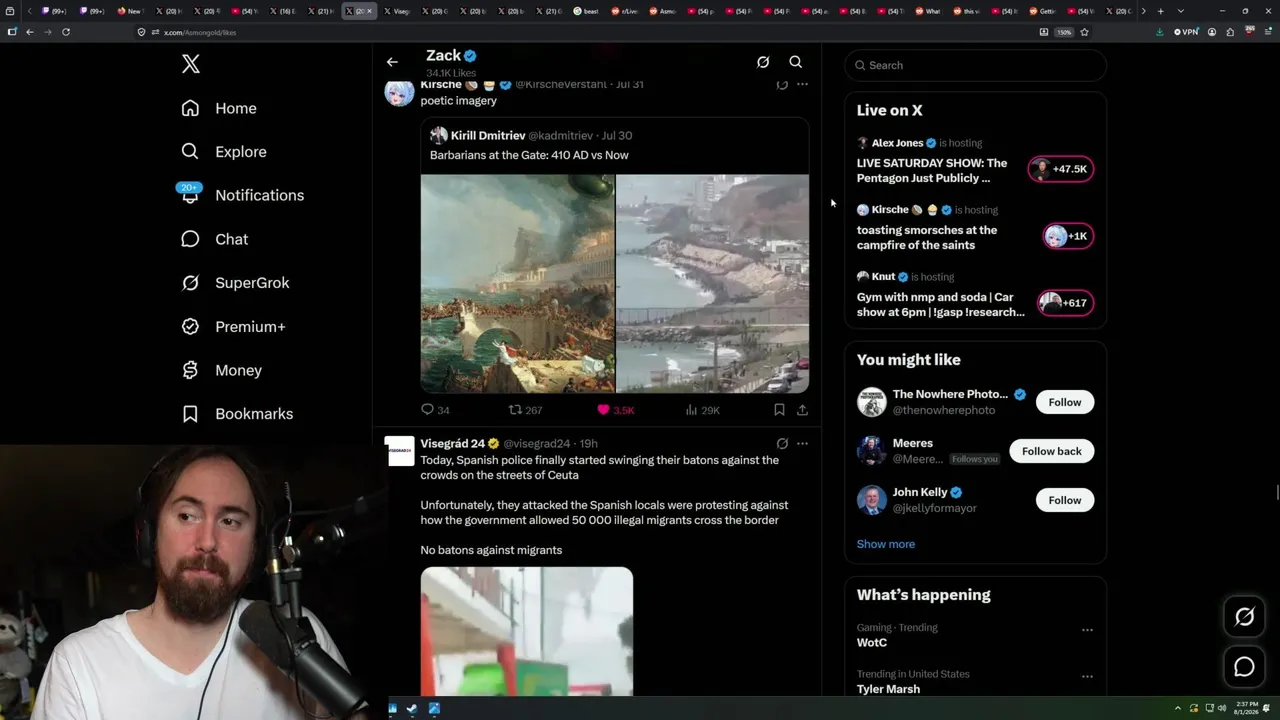Image resolution: width=1280 pixels, height=720 pixels.
Task: Click the Visegrád 24 account name
Action: [453, 444]
